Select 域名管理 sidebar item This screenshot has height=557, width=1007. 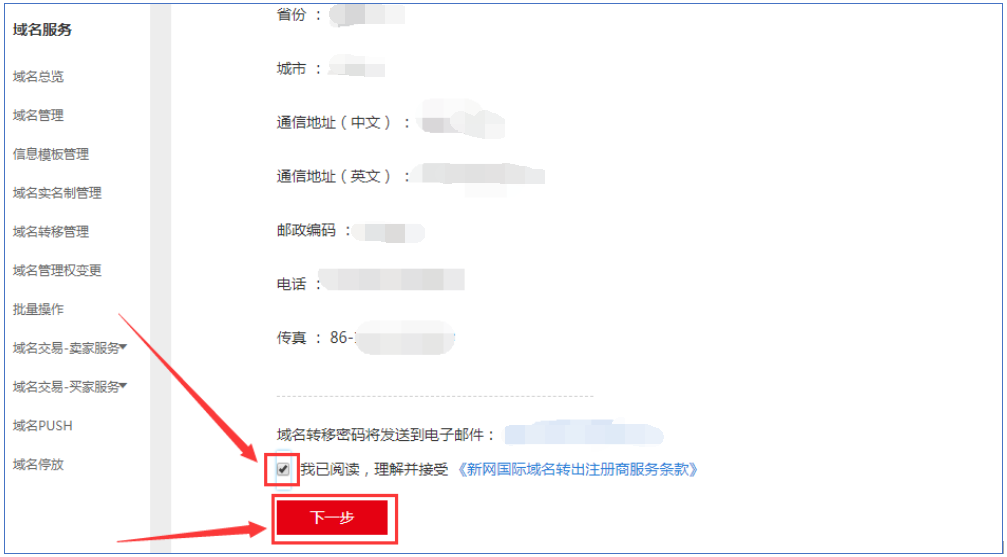pos(39,116)
